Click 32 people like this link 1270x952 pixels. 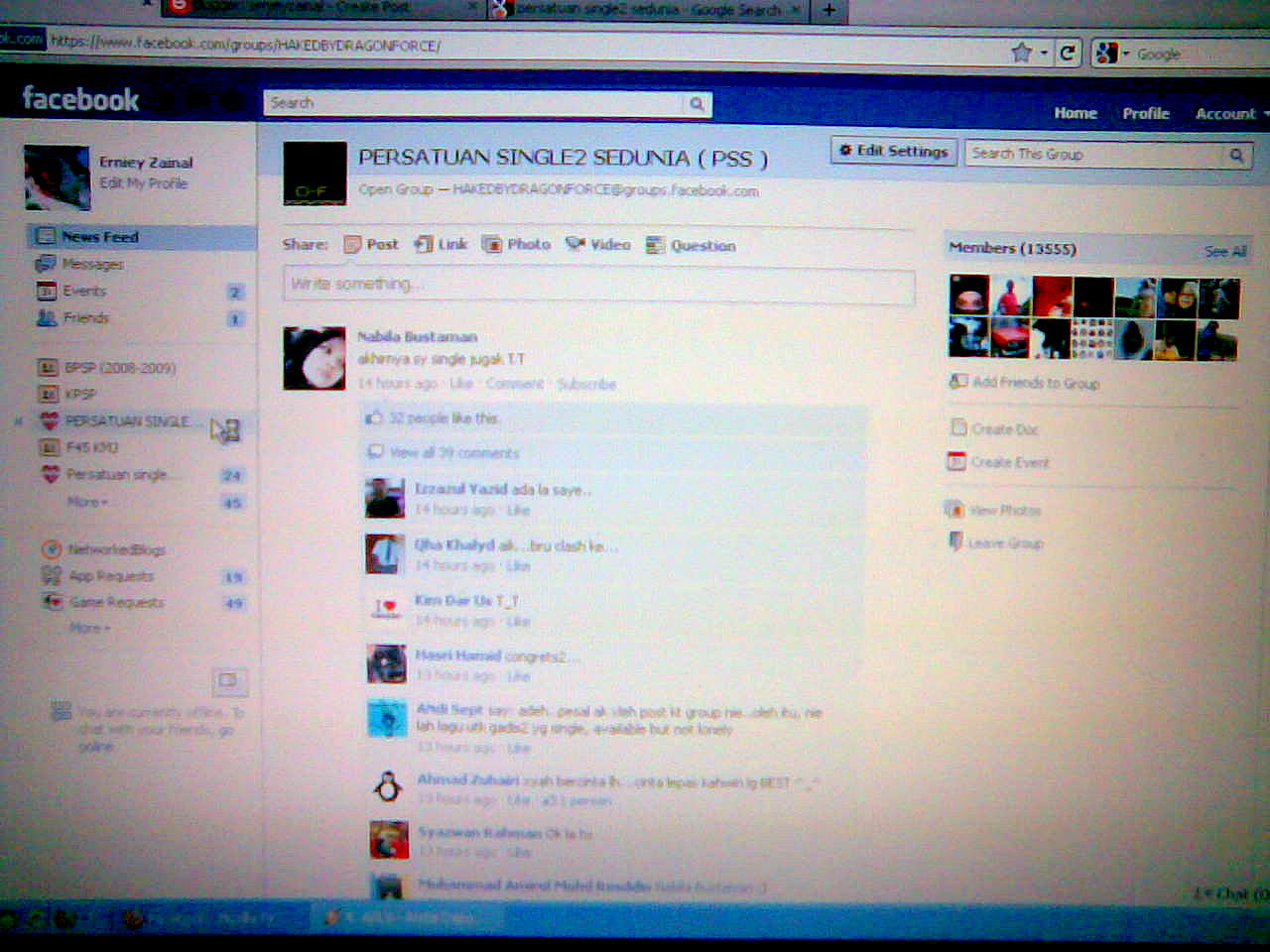444,417
